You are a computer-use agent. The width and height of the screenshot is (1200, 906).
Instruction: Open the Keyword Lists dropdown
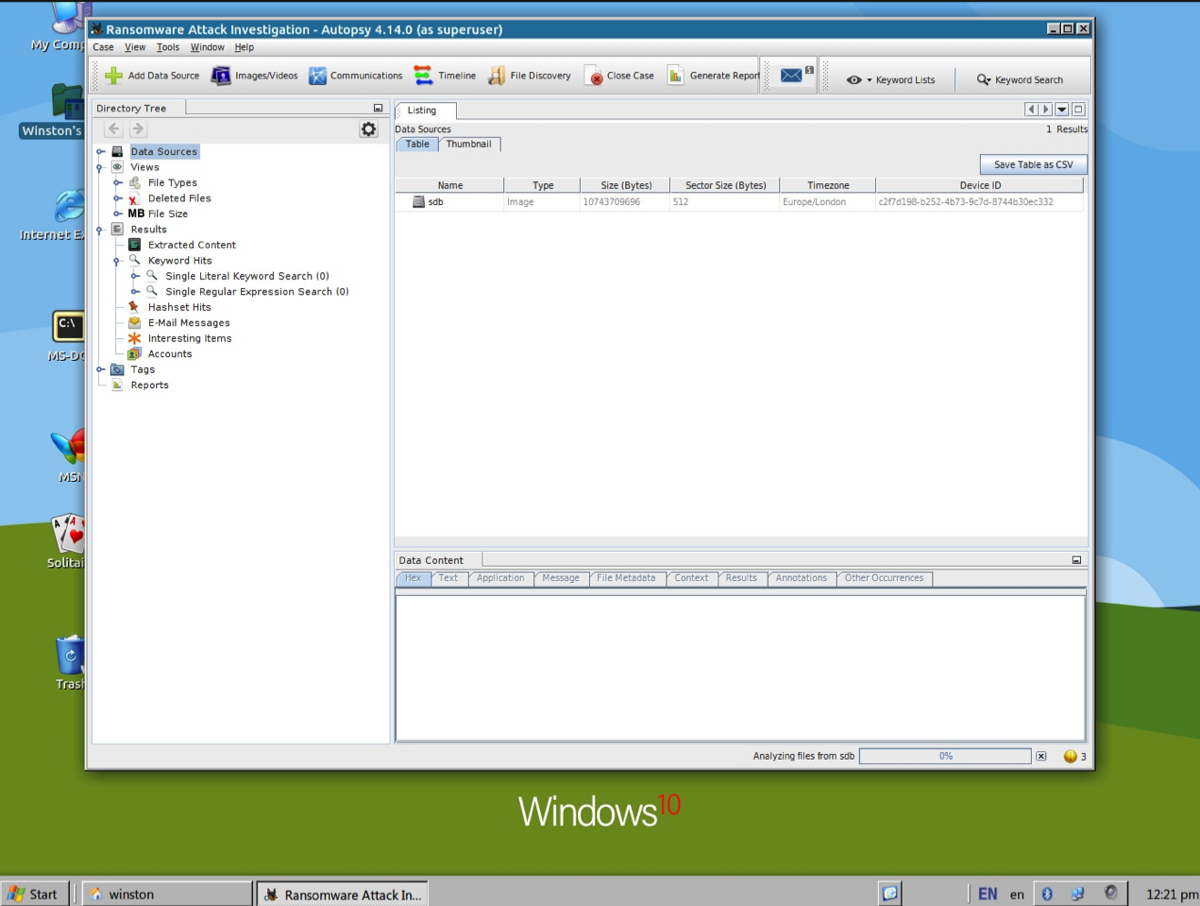[x=891, y=80]
